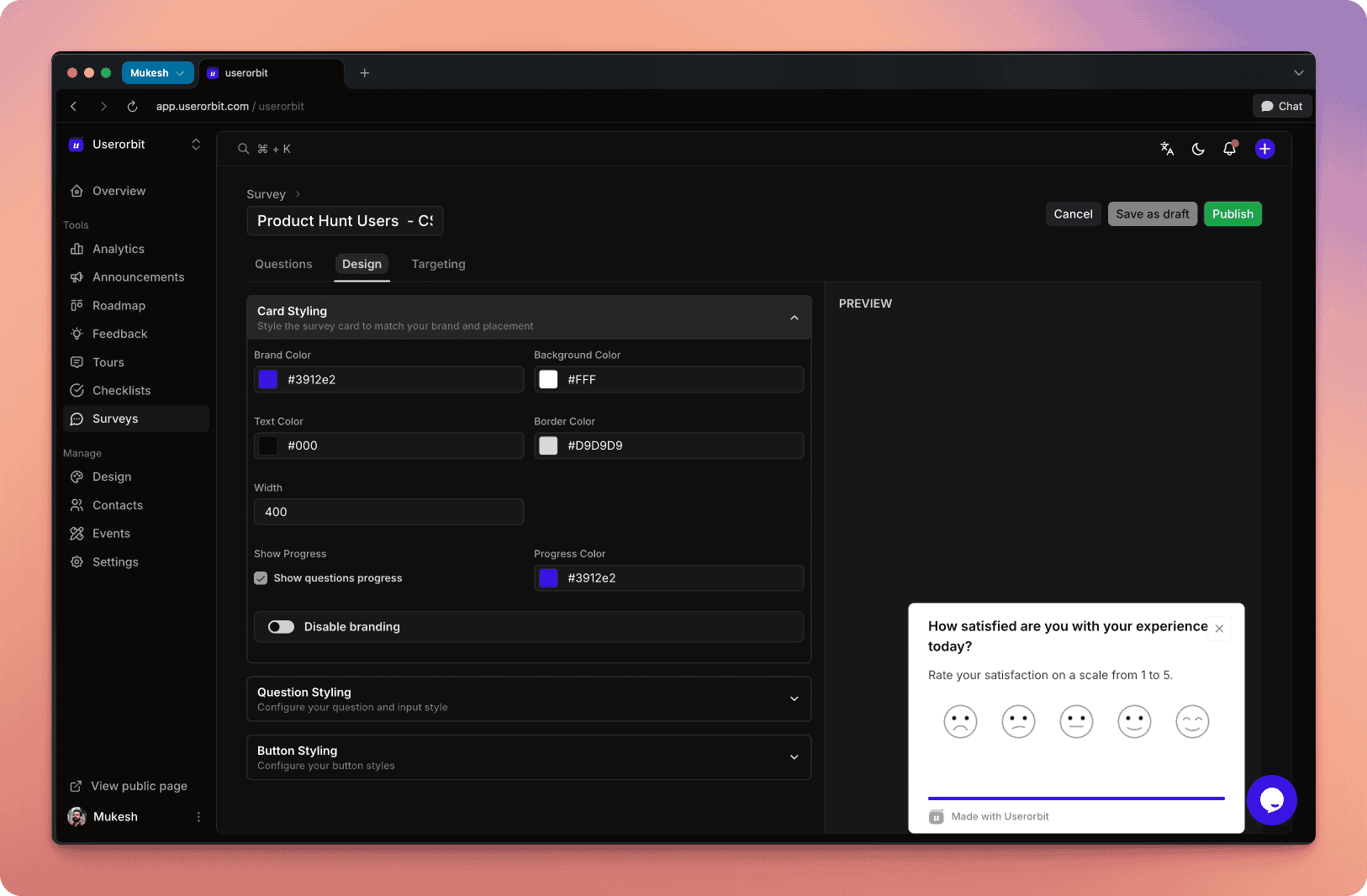Image resolution: width=1367 pixels, height=896 pixels.
Task: Expand the Question Styling section
Action: tap(794, 699)
